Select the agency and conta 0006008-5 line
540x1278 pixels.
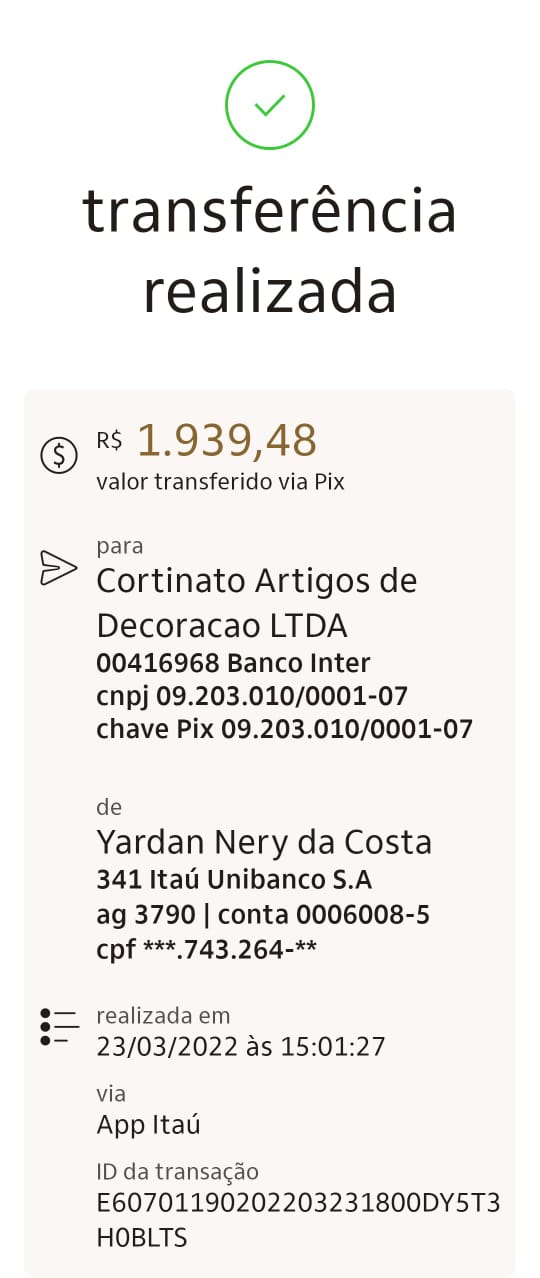[x=264, y=914]
